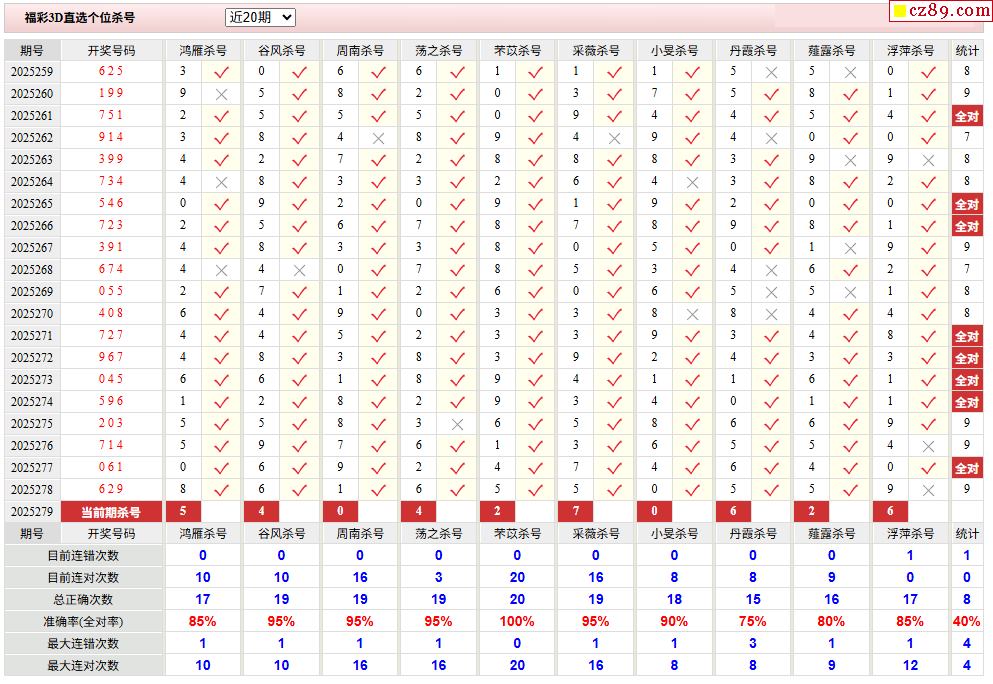Click the 全对 badge in row 2025277
The height and width of the screenshot is (684, 993).
pyautogui.click(x=967, y=468)
